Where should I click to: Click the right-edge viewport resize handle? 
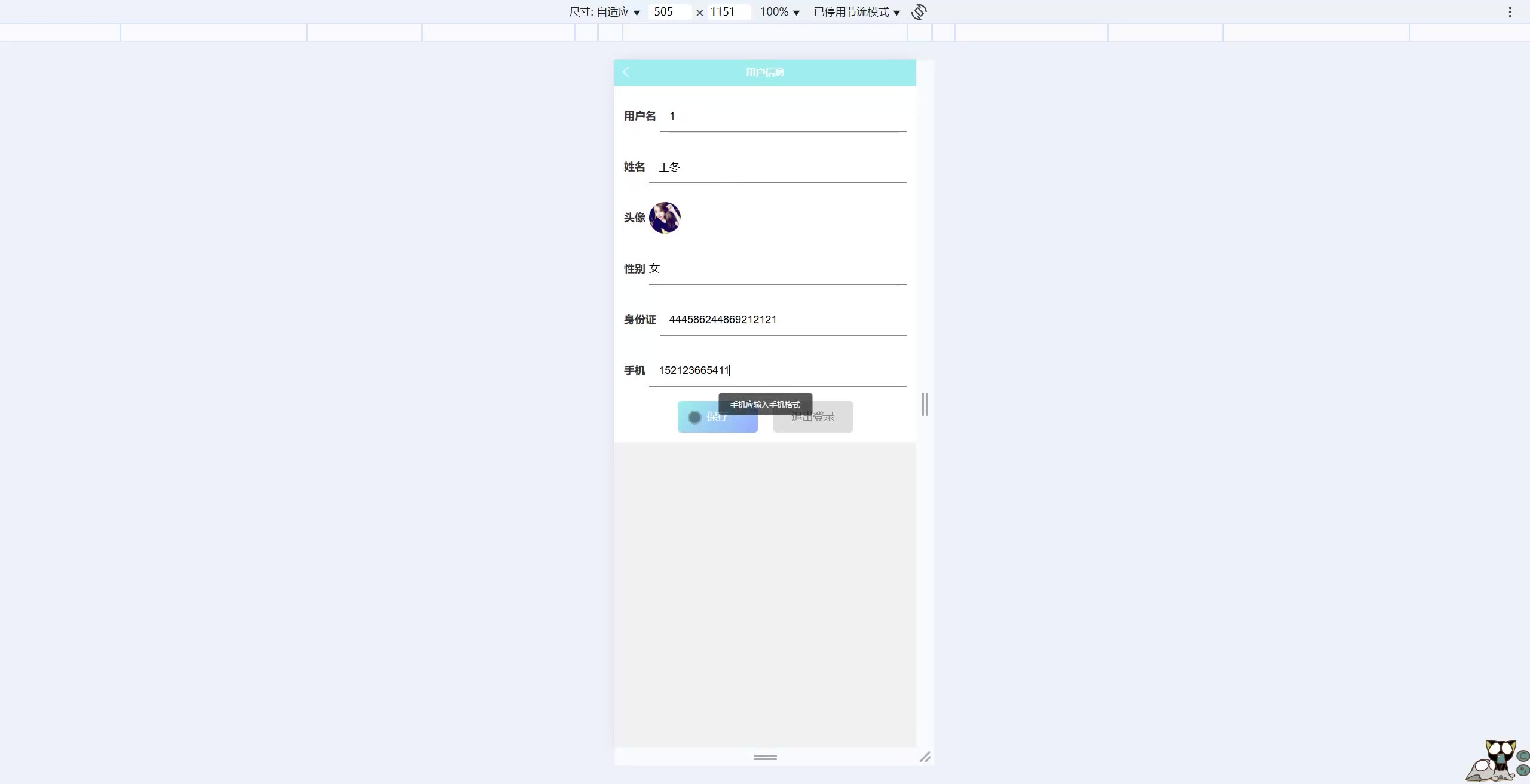coord(925,405)
